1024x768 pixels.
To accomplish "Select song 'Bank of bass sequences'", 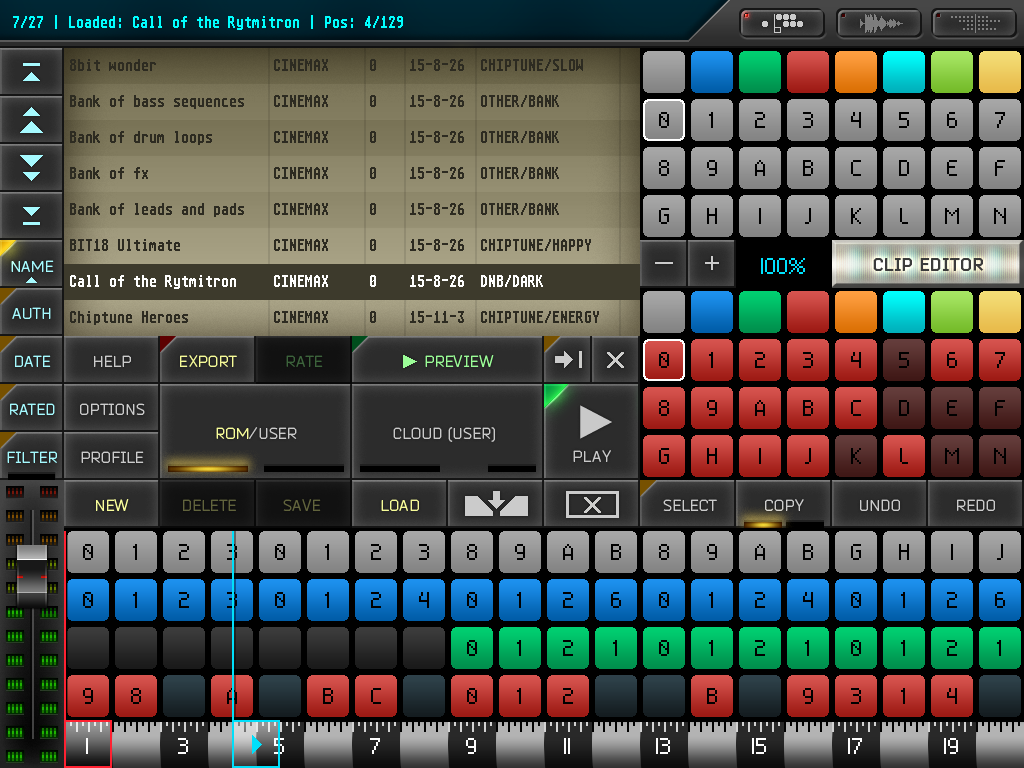I will click(x=351, y=101).
